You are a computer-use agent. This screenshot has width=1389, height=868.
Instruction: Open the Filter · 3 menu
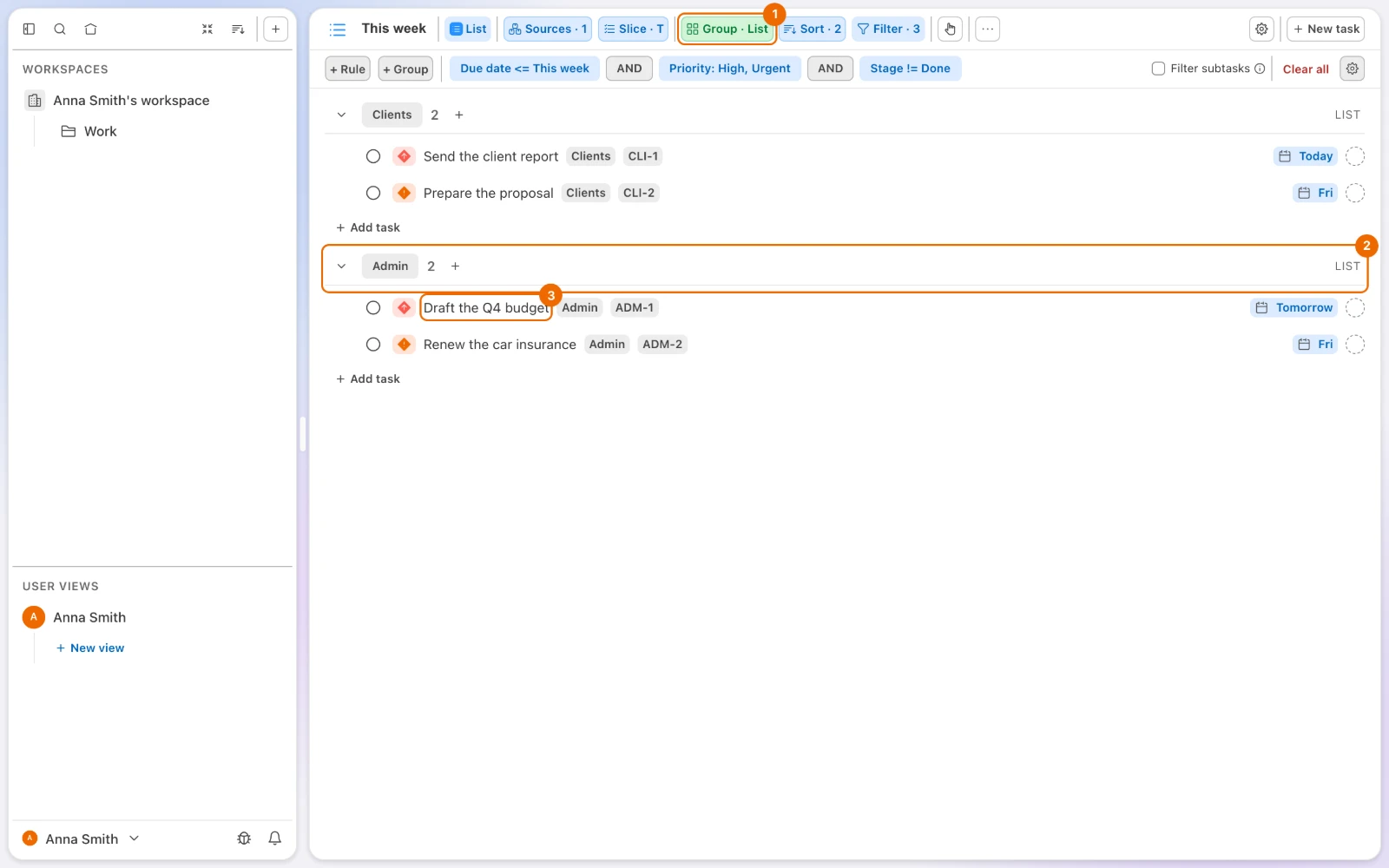point(888,29)
